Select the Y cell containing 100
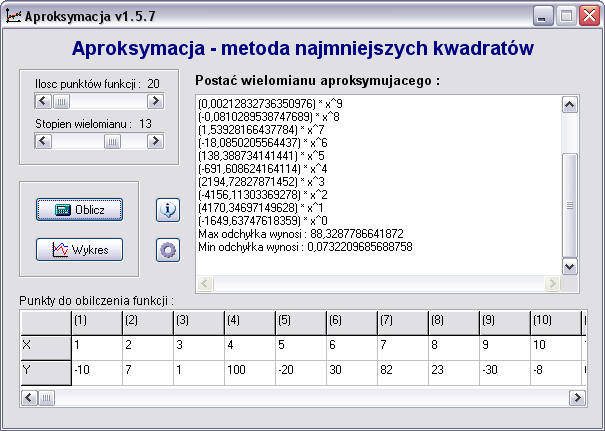 pyautogui.click(x=249, y=370)
